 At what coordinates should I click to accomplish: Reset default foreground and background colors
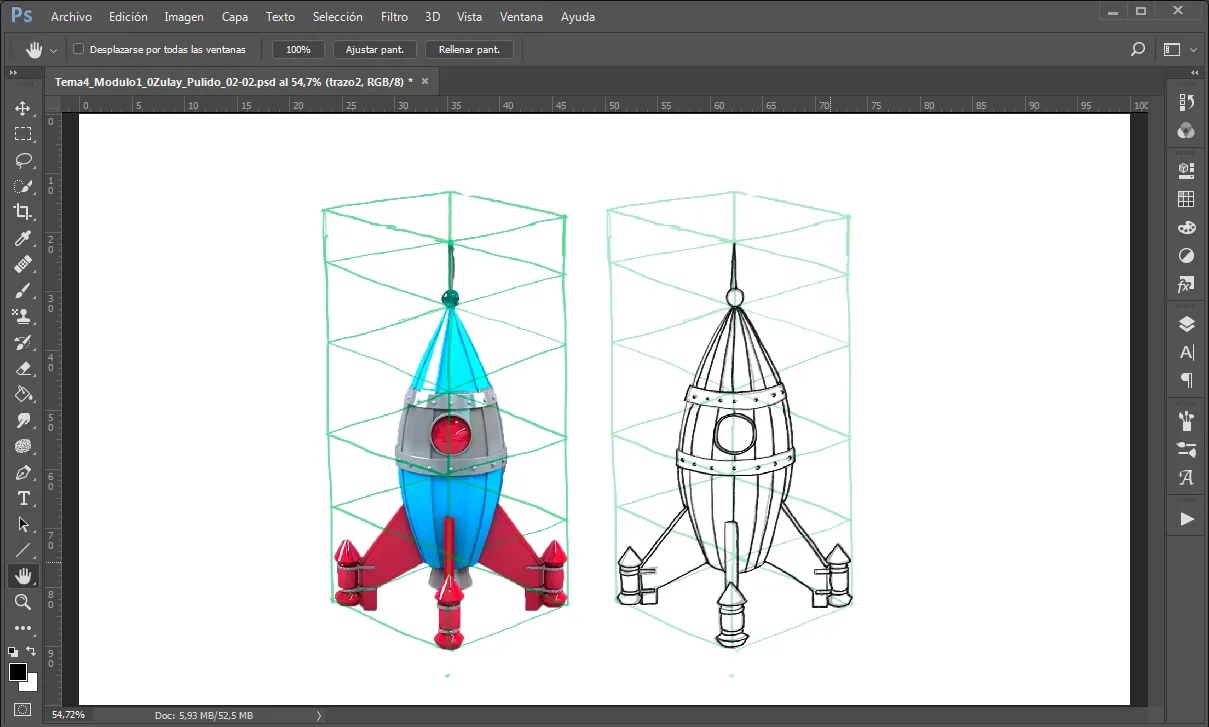[x=13, y=651]
